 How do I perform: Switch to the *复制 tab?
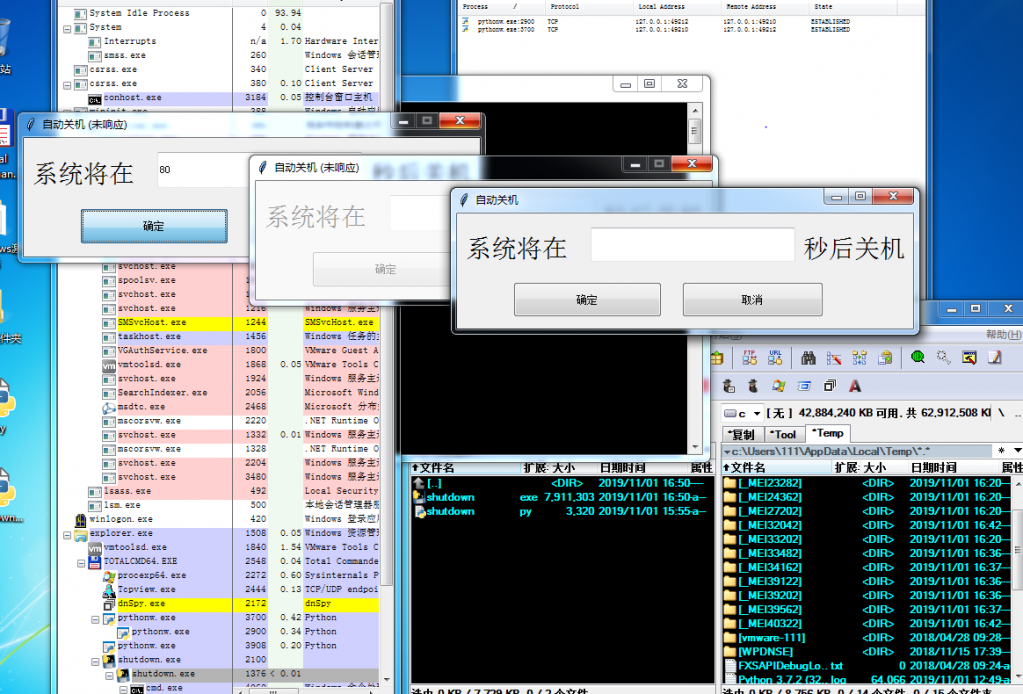point(742,434)
